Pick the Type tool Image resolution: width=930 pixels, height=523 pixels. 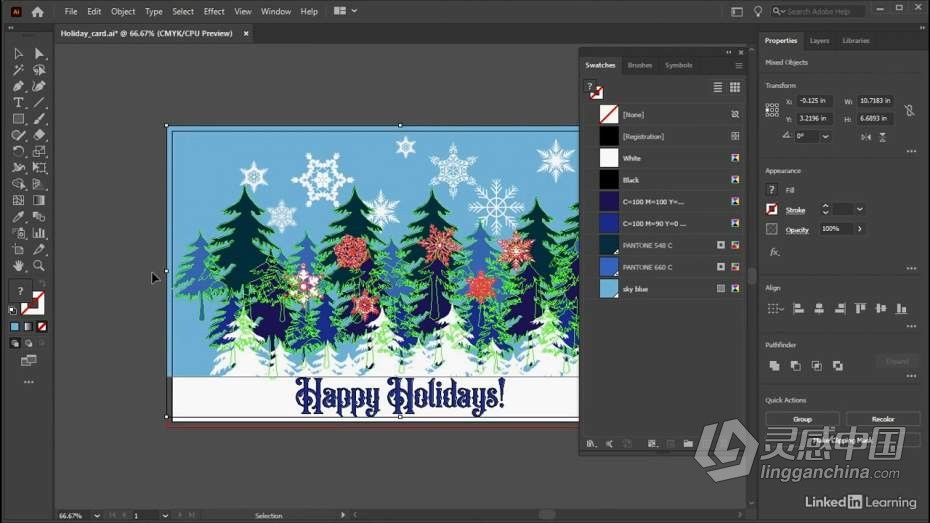tap(18, 103)
